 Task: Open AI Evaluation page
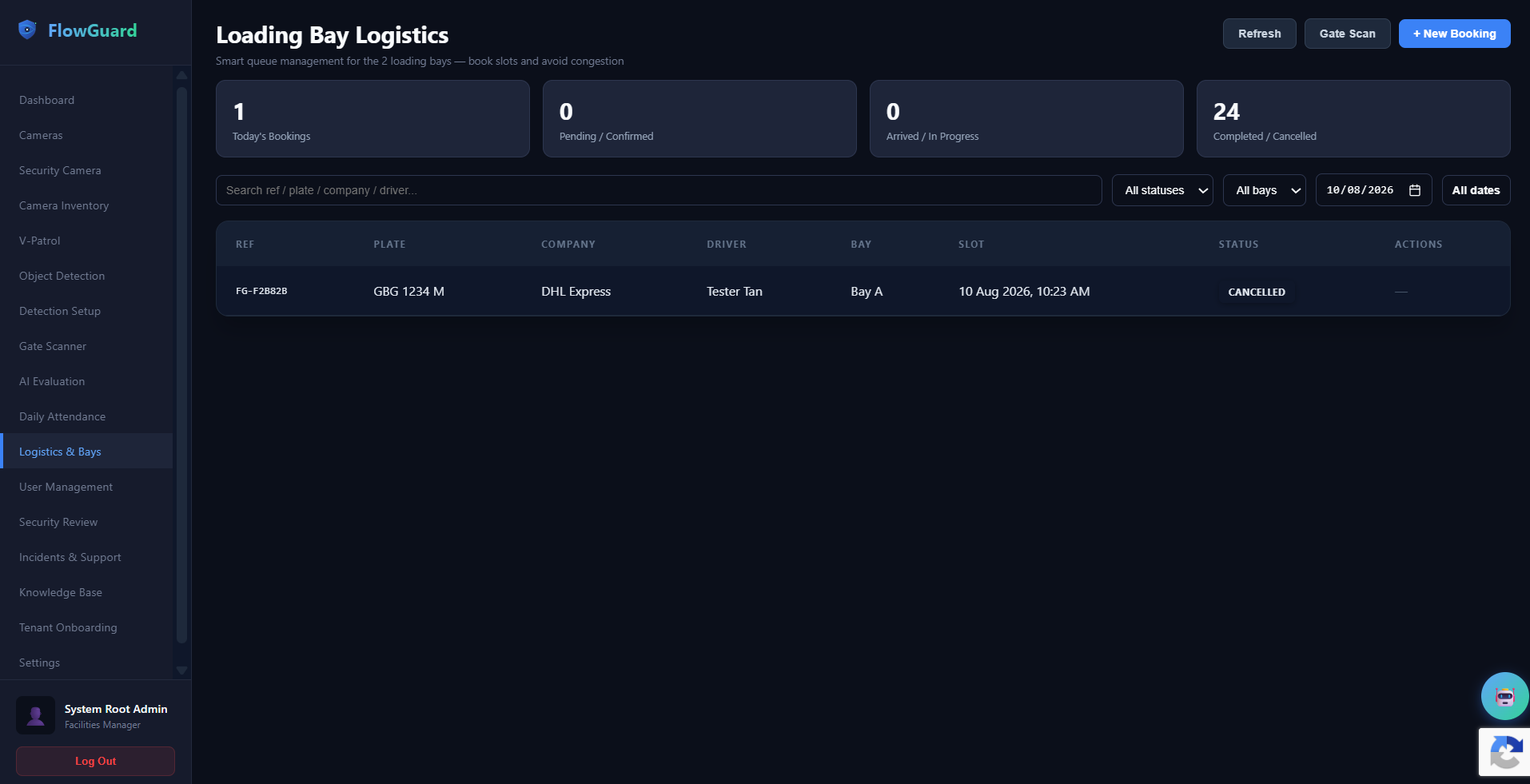[x=86, y=381]
